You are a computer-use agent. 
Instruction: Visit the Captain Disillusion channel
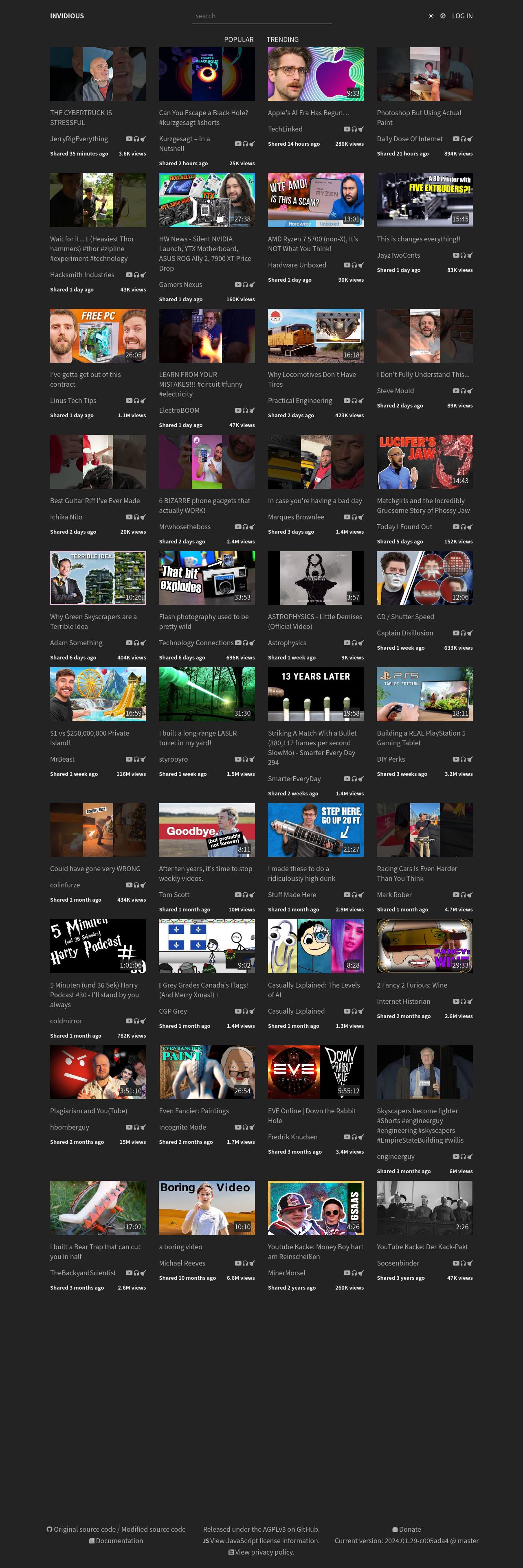click(405, 633)
